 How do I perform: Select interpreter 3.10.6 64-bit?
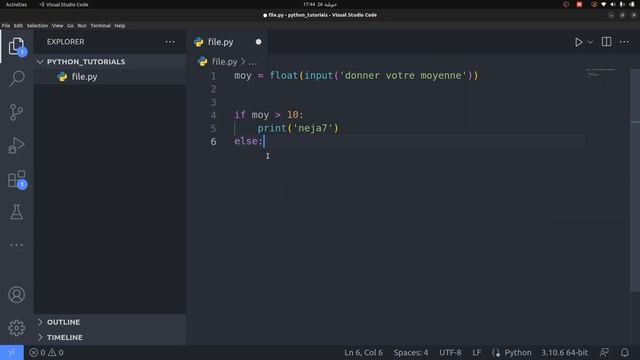point(564,352)
